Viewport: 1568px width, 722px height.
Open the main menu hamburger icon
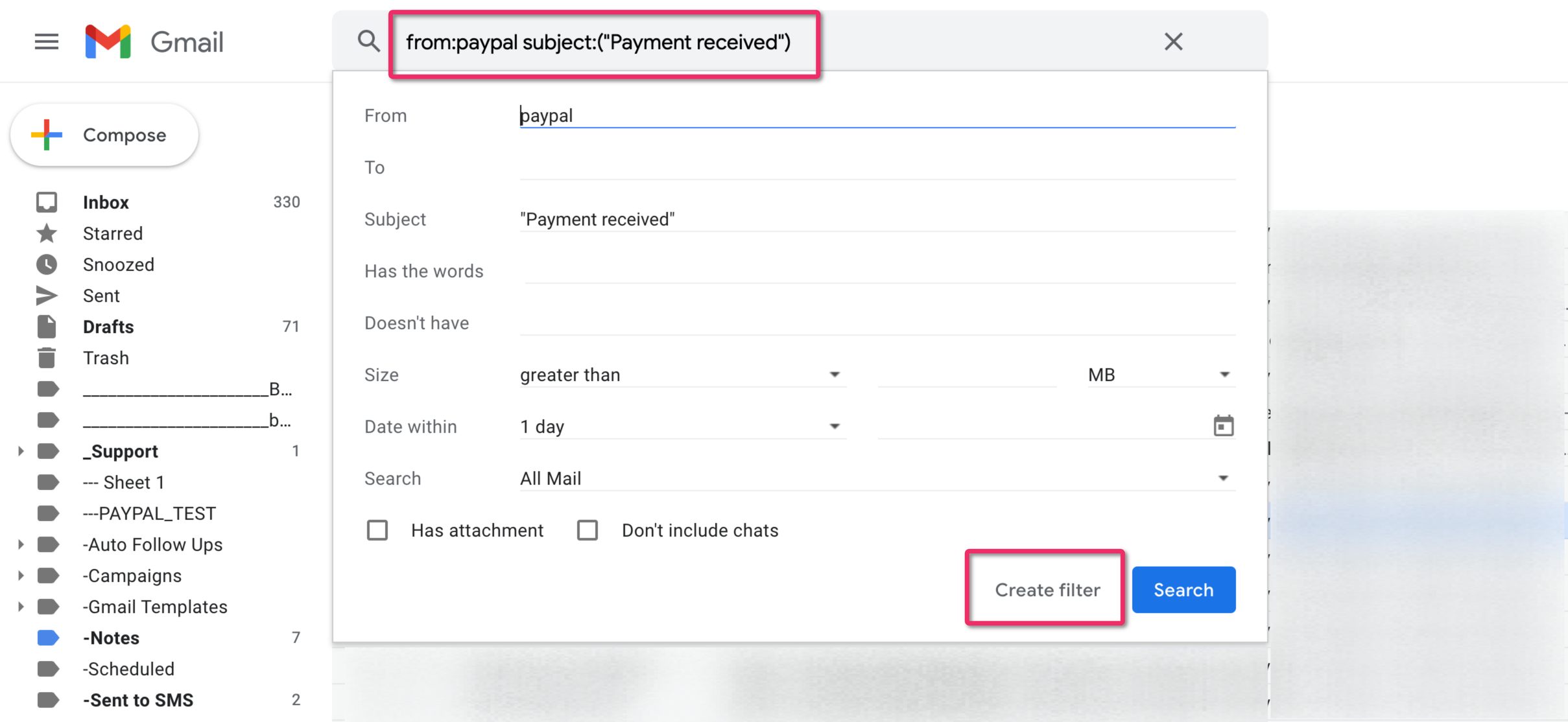point(47,42)
